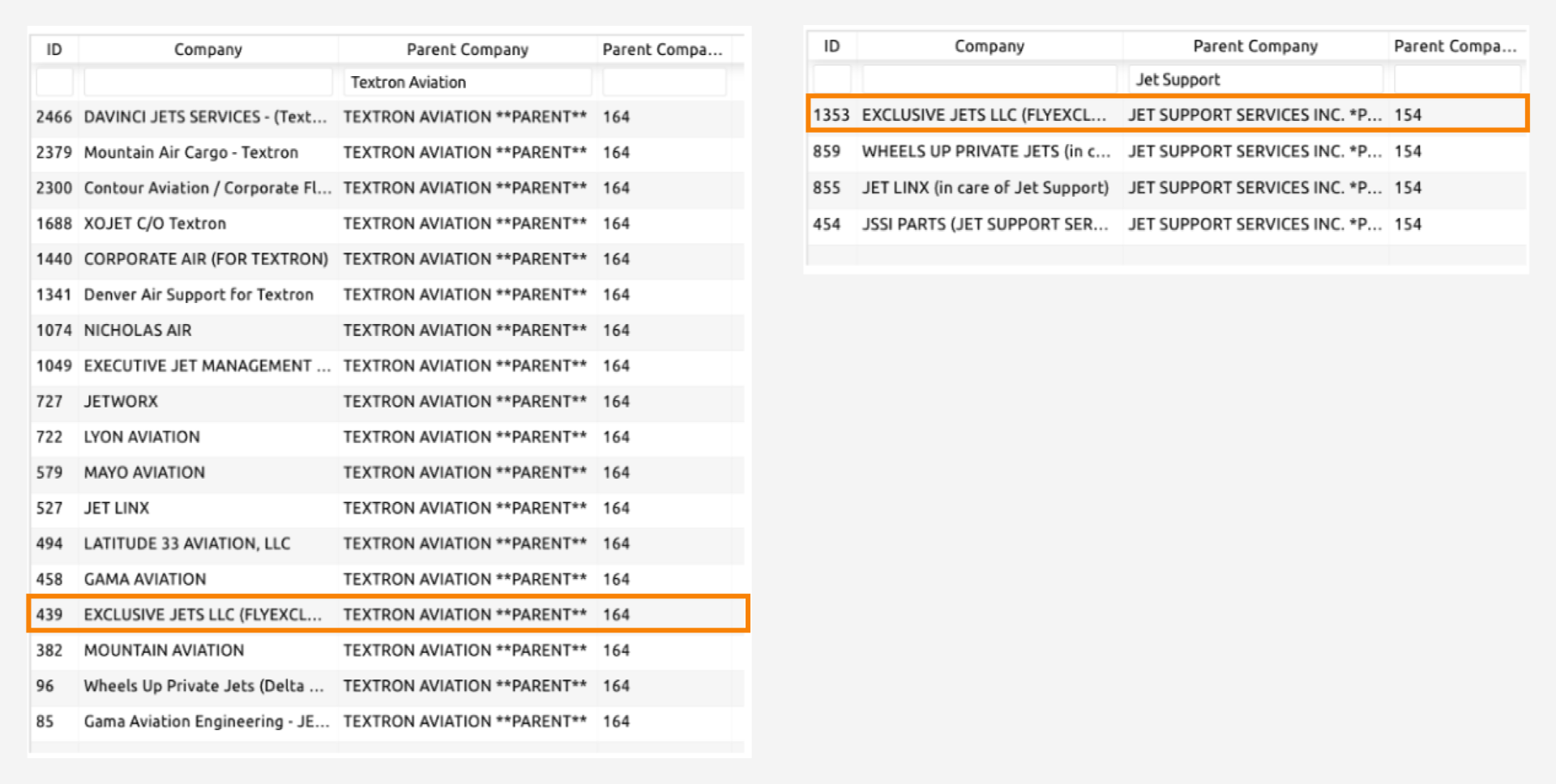
Task: Click the ID column header in right table
Action: point(832,46)
